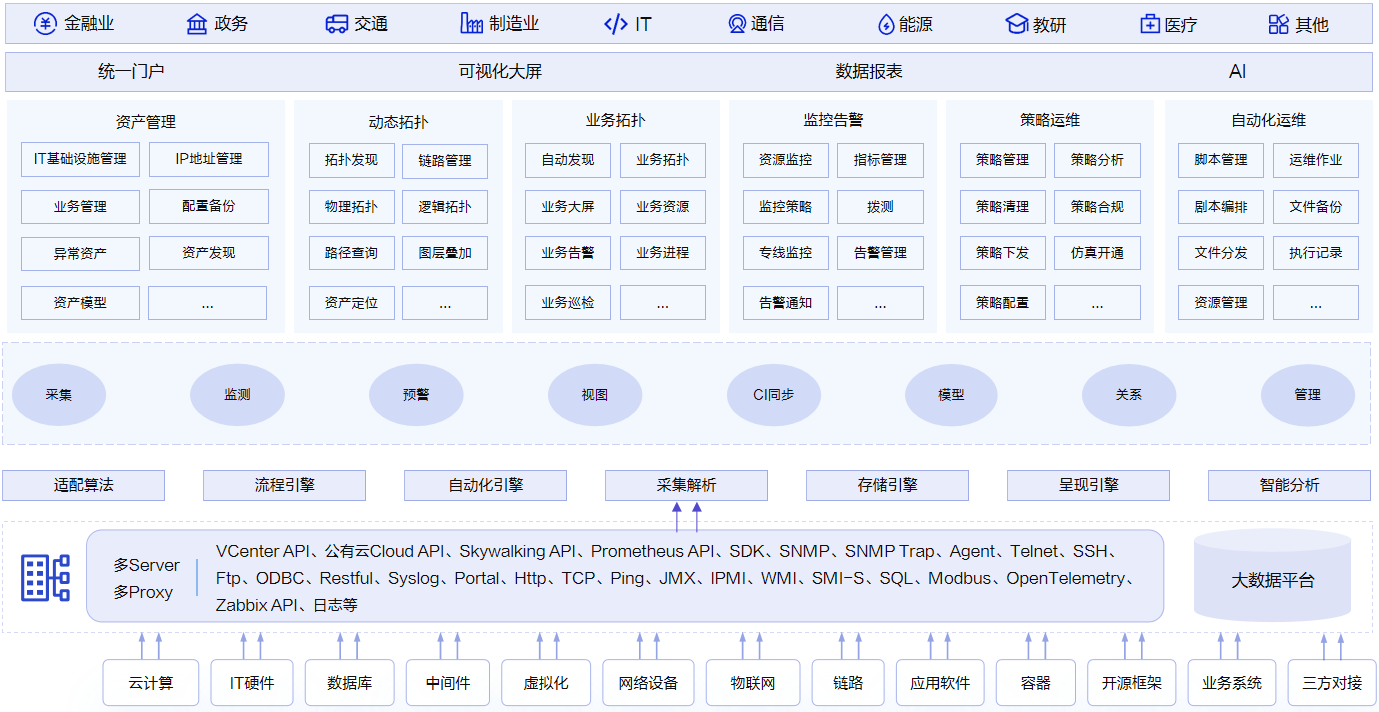Click the 监测 oval
This screenshot has height=712, width=1379.
237,395
